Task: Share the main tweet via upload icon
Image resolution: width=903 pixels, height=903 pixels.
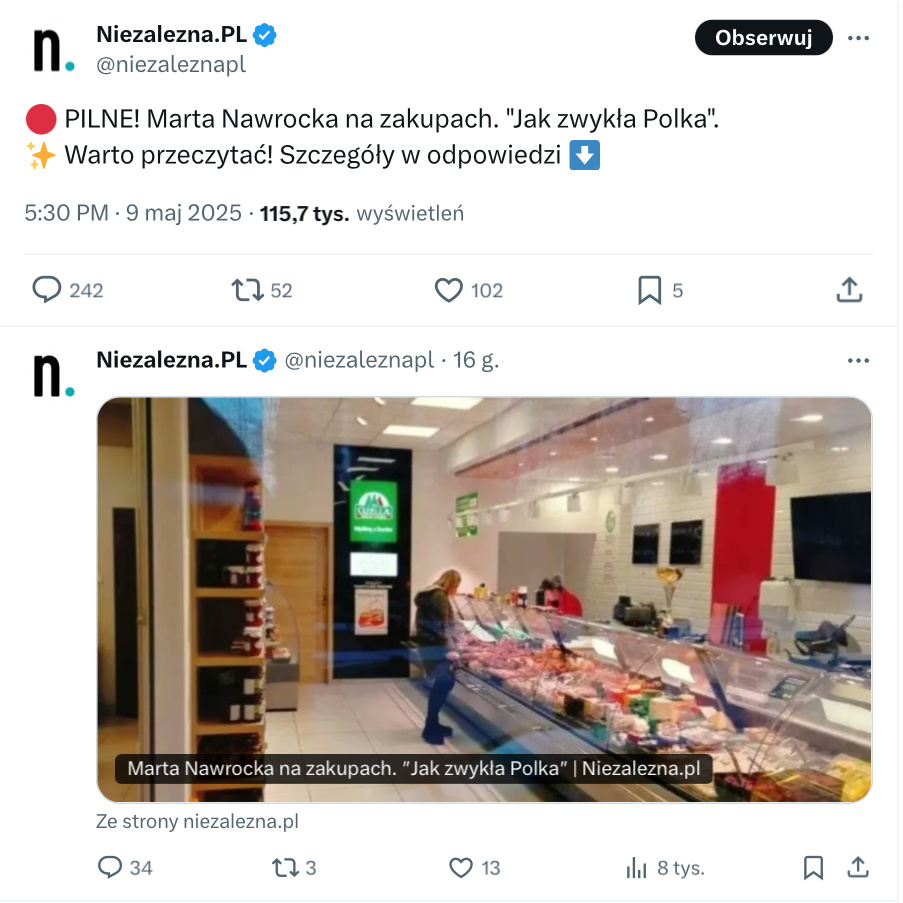Action: point(849,290)
